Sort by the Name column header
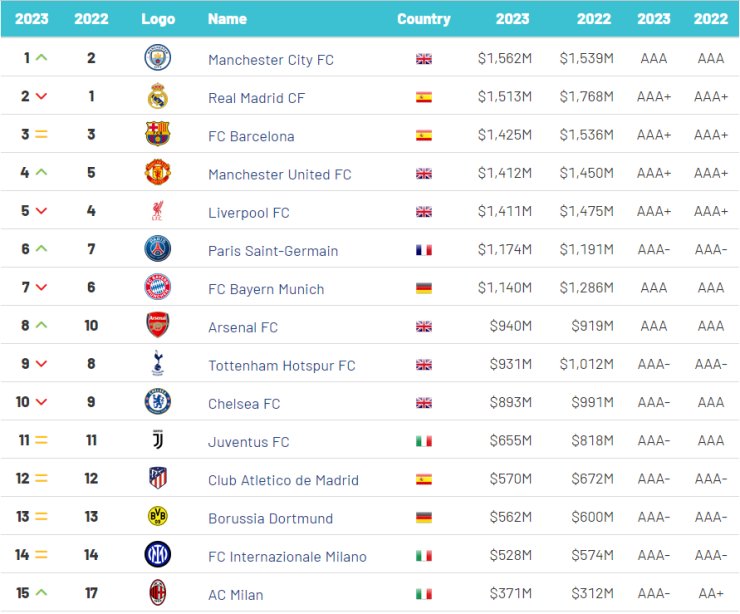 tap(227, 19)
